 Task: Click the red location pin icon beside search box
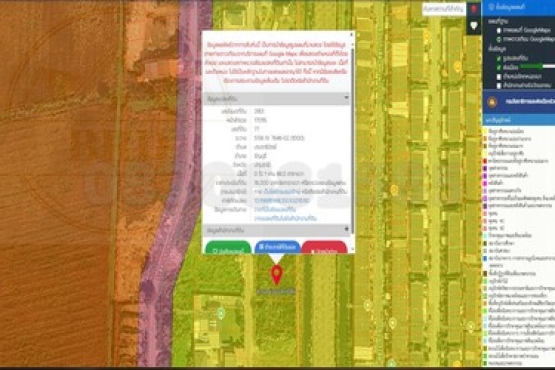tap(474, 10)
